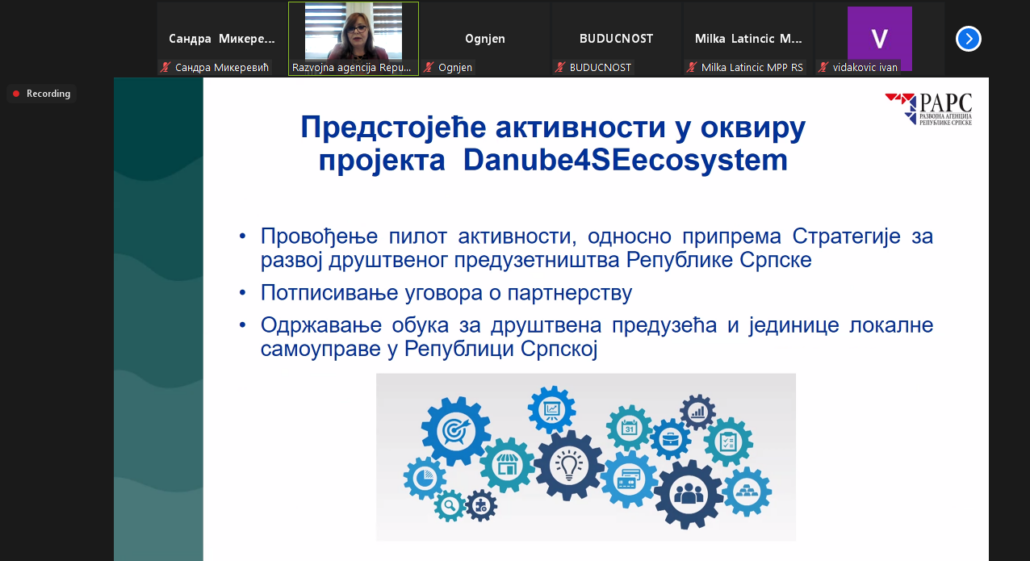Click the bullet starting with Провођење пилот активности

596,248
